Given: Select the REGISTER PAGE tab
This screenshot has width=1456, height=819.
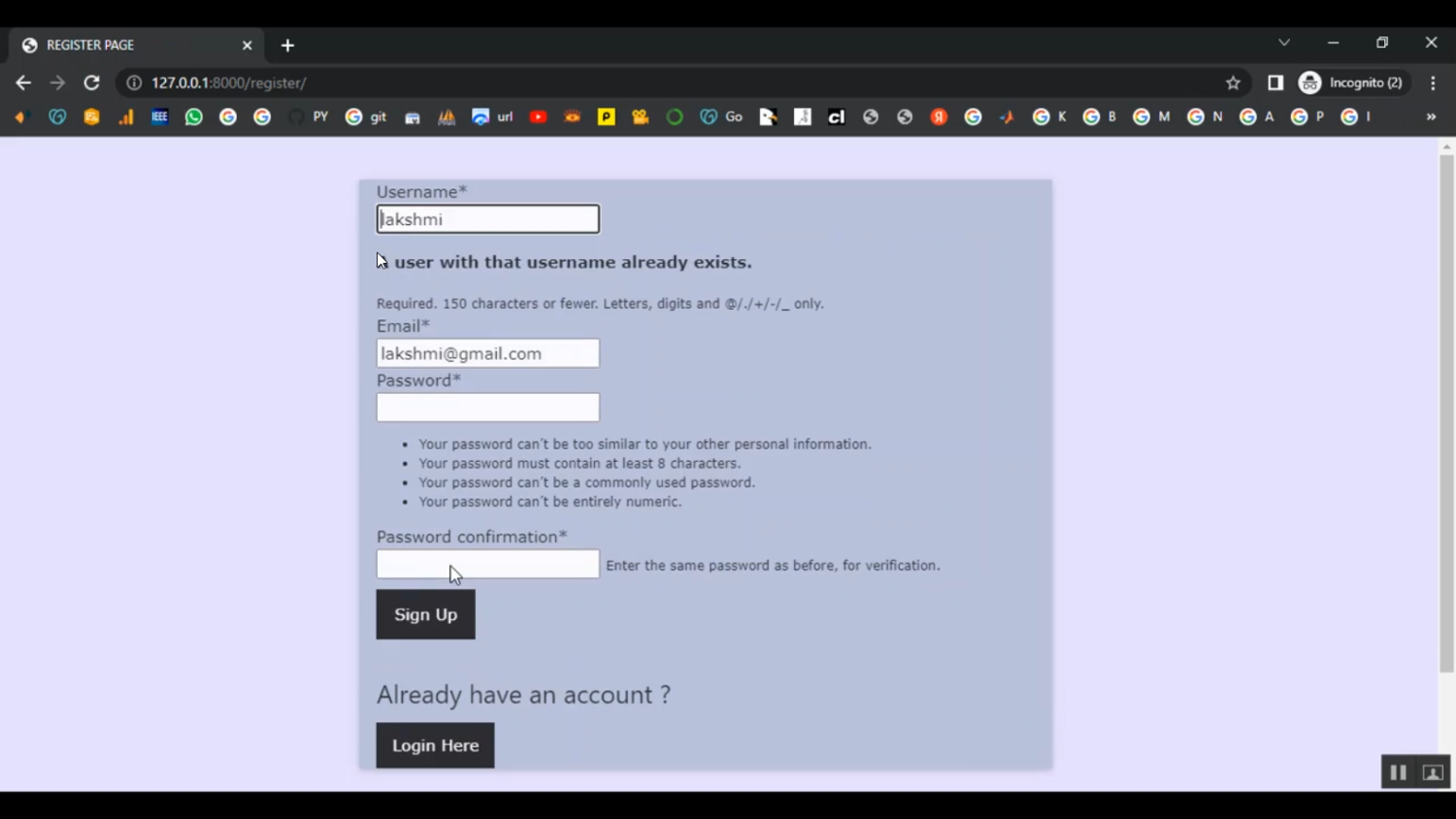Looking at the screenshot, I should [137, 46].
